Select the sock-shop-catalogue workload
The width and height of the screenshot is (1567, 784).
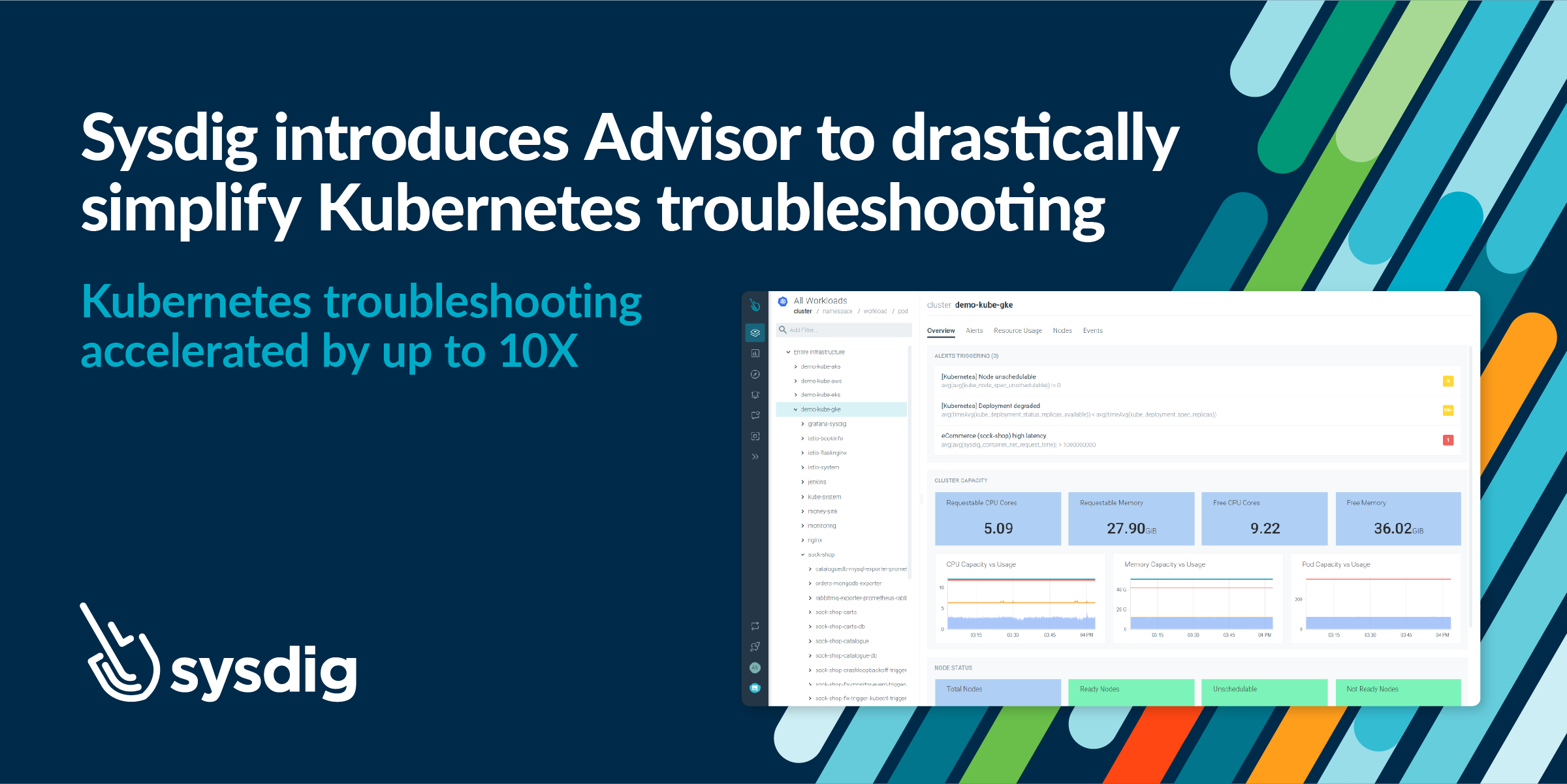point(842,642)
